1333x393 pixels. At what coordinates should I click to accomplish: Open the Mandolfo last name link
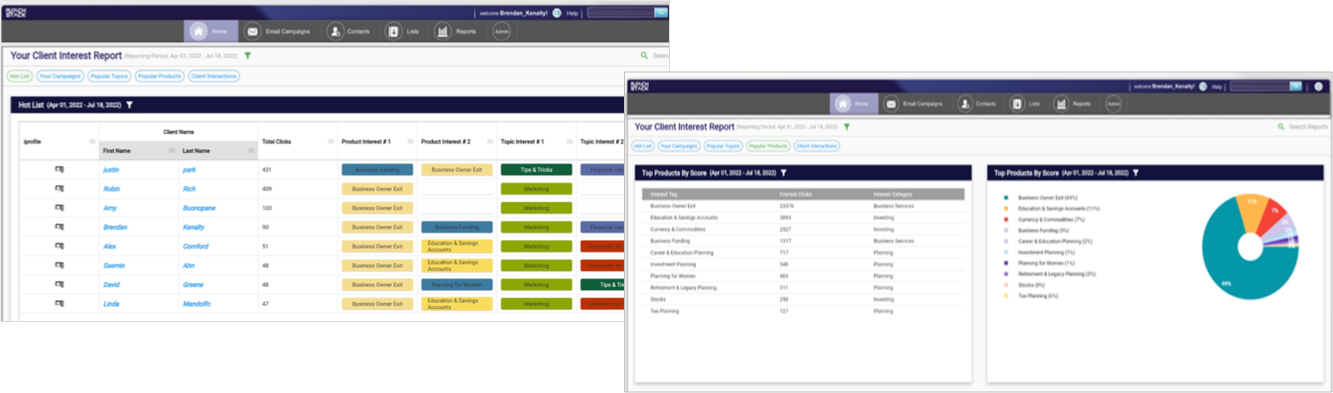click(196, 304)
